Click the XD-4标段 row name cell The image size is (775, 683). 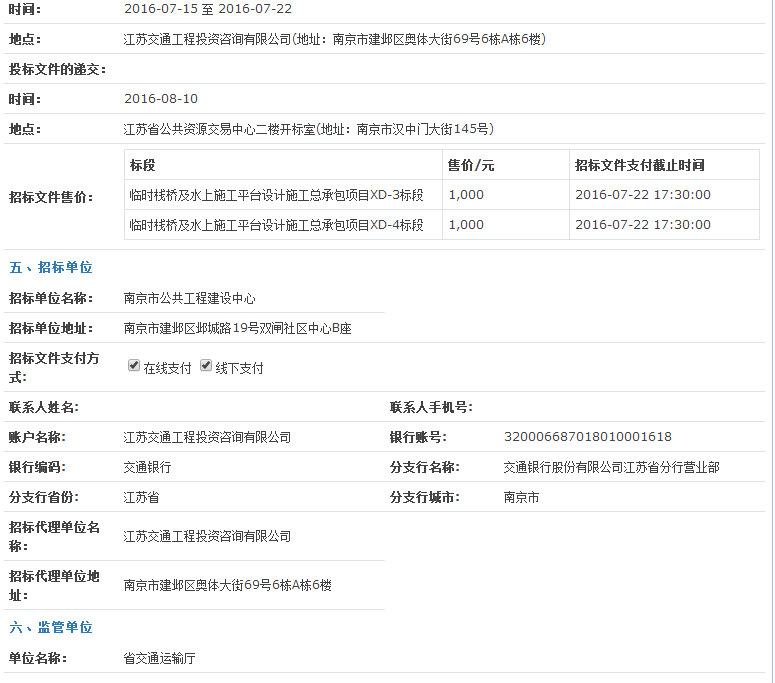pos(283,225)
